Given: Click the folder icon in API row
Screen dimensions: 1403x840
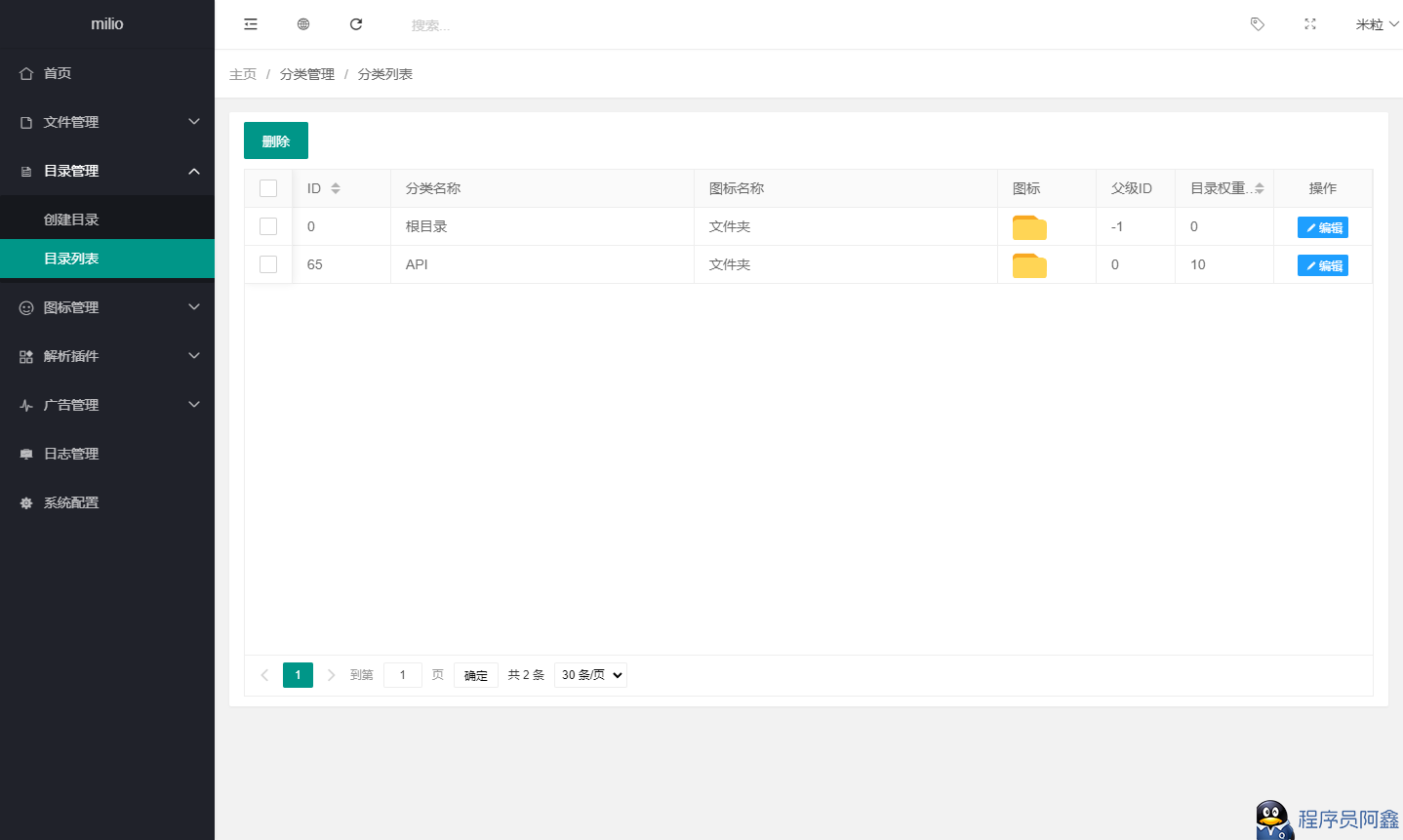Looking at the screenshot, I should pyautogui.click(x=1029, y=265).
